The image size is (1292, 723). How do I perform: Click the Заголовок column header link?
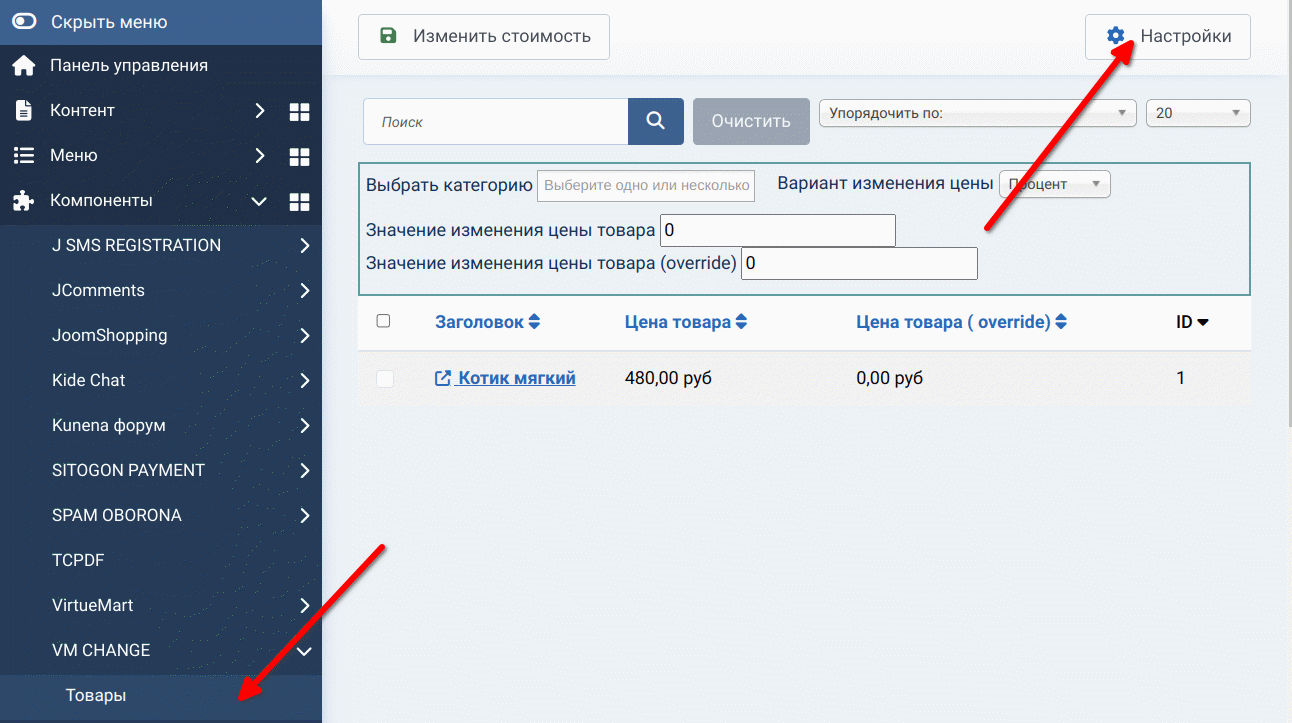click(x=479, y=322)
